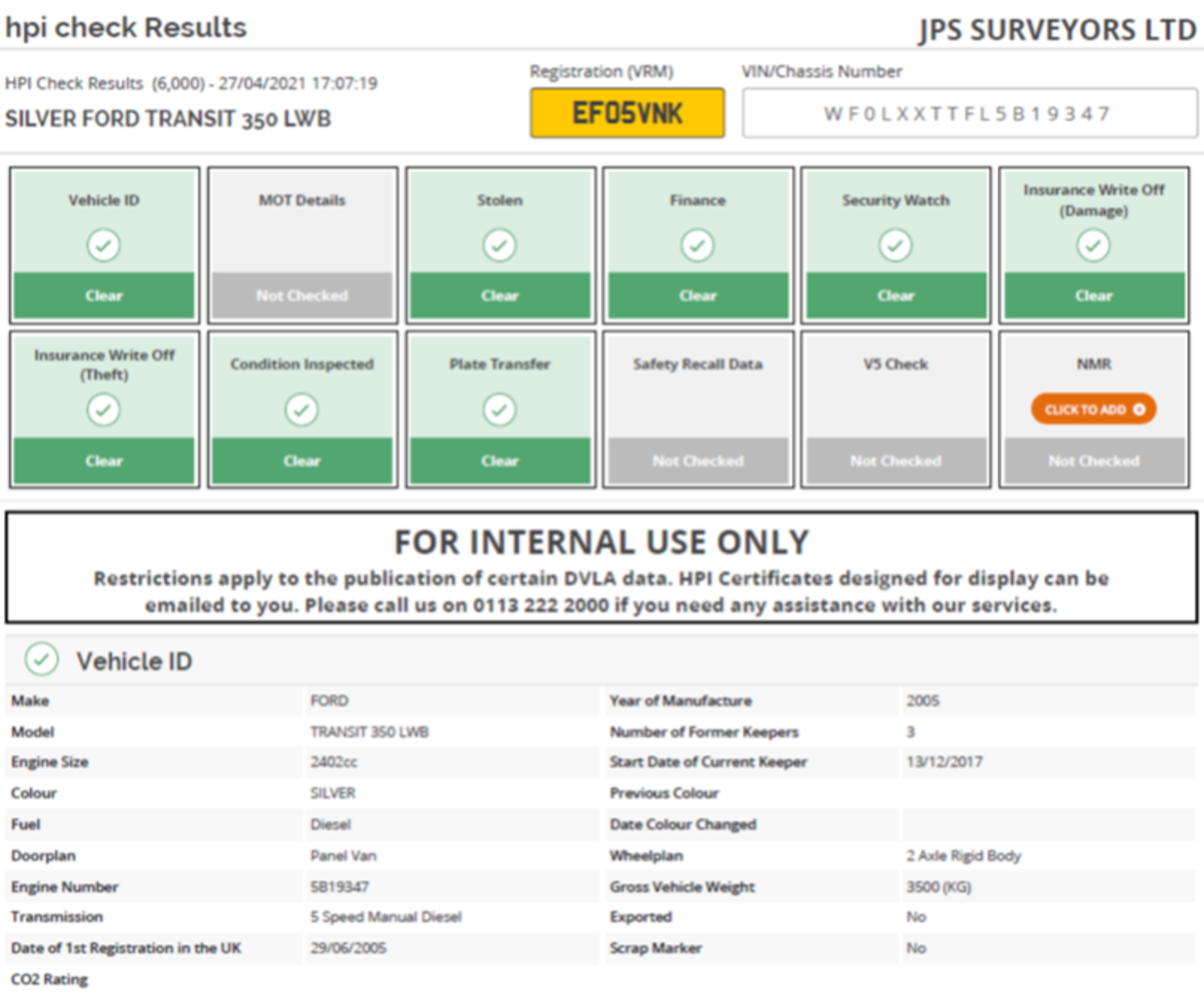This screenshot has height=1004, width=1204.
Task: Click Not Checked status under Safety Recall Data
Action: (698, 461)
